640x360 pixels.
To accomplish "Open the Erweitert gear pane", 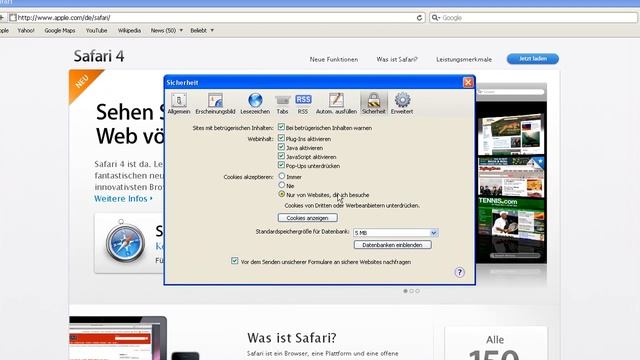I will (x=402, y=103).
